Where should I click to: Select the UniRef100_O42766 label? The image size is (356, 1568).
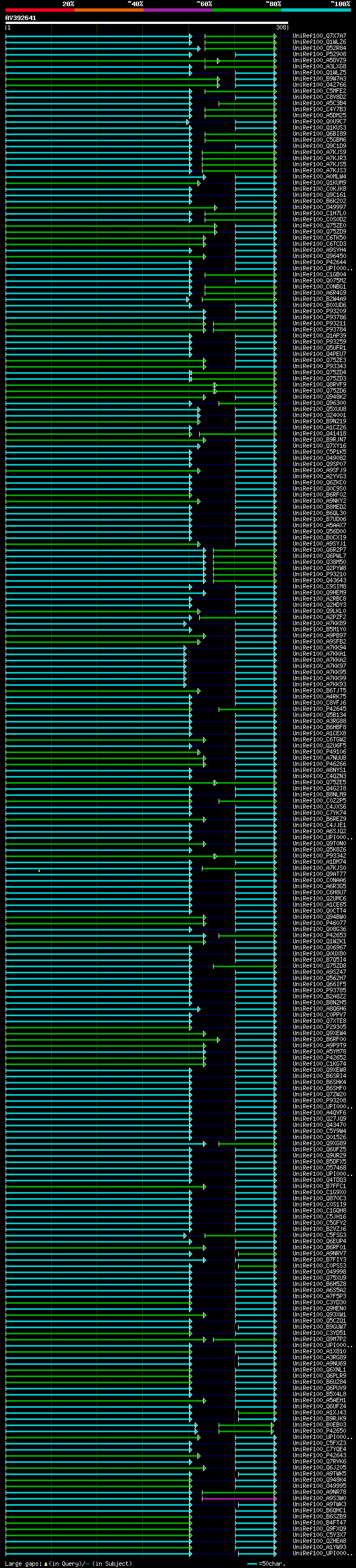point(319,85)
